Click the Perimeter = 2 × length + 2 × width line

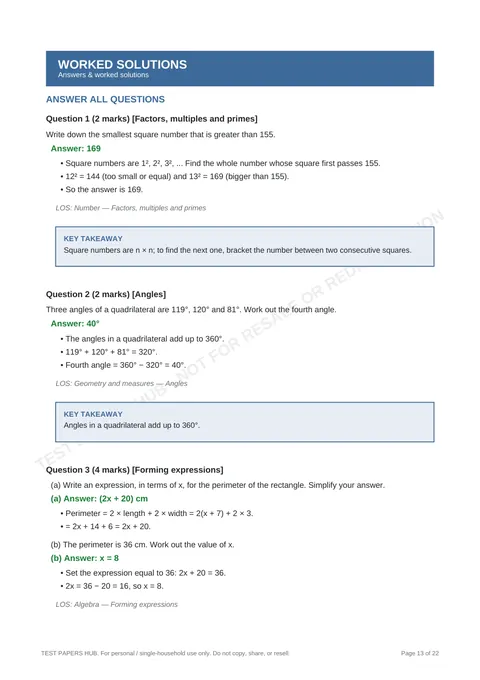pyautogui.click(x=157, y=513)
